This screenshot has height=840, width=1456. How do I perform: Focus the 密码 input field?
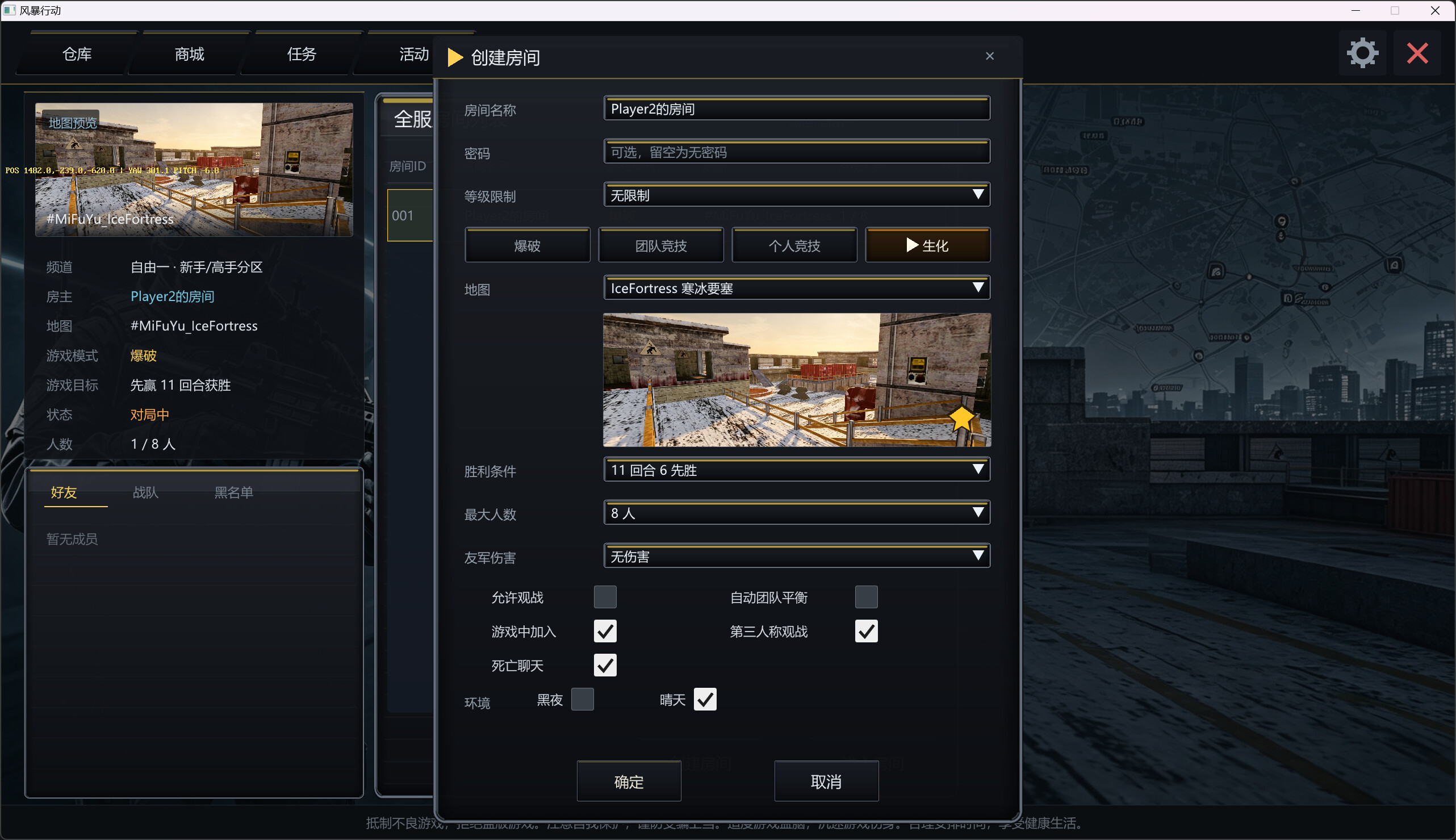pyautogui.click(x=797, y=151)
